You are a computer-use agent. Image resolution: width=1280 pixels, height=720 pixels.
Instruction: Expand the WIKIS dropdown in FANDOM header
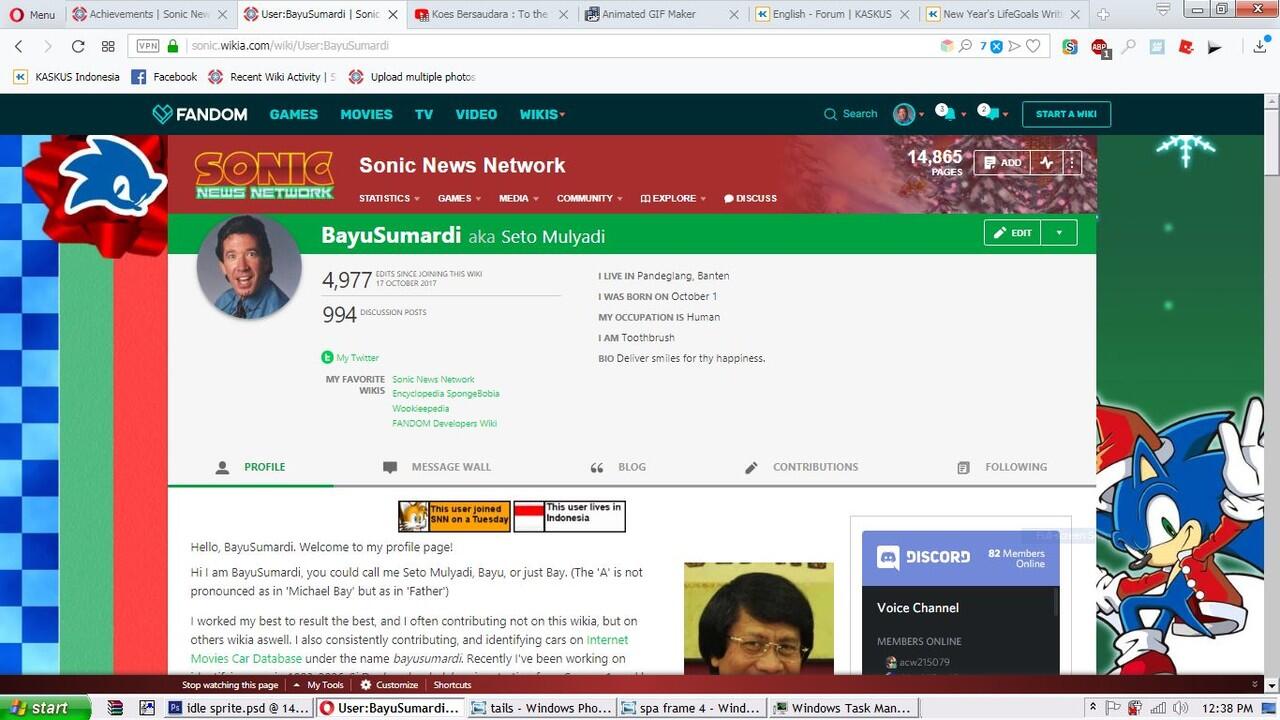pyautogui.click(x=542, y=114)
